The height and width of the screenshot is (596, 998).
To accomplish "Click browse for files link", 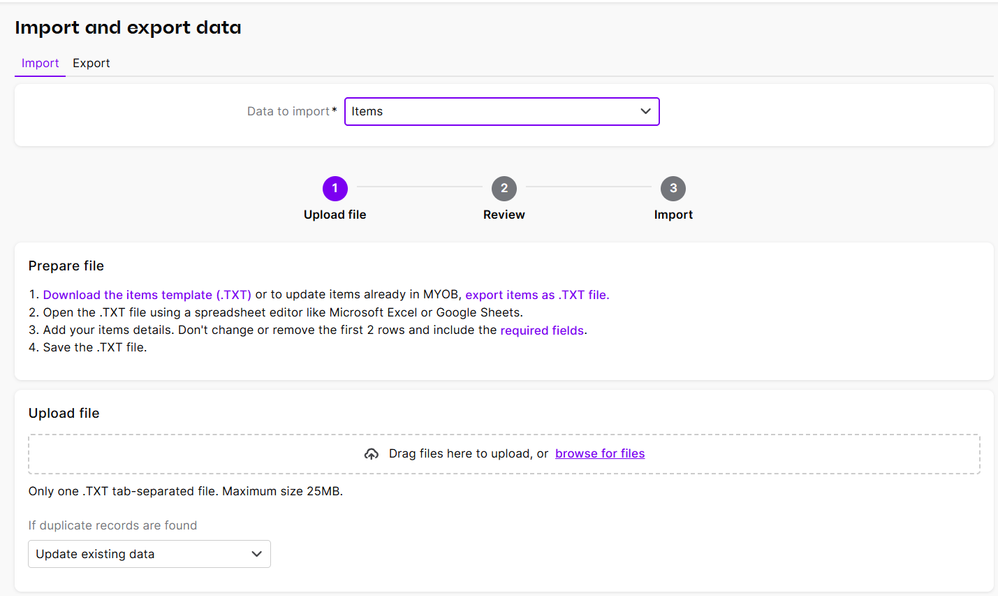I will point(600,454).
